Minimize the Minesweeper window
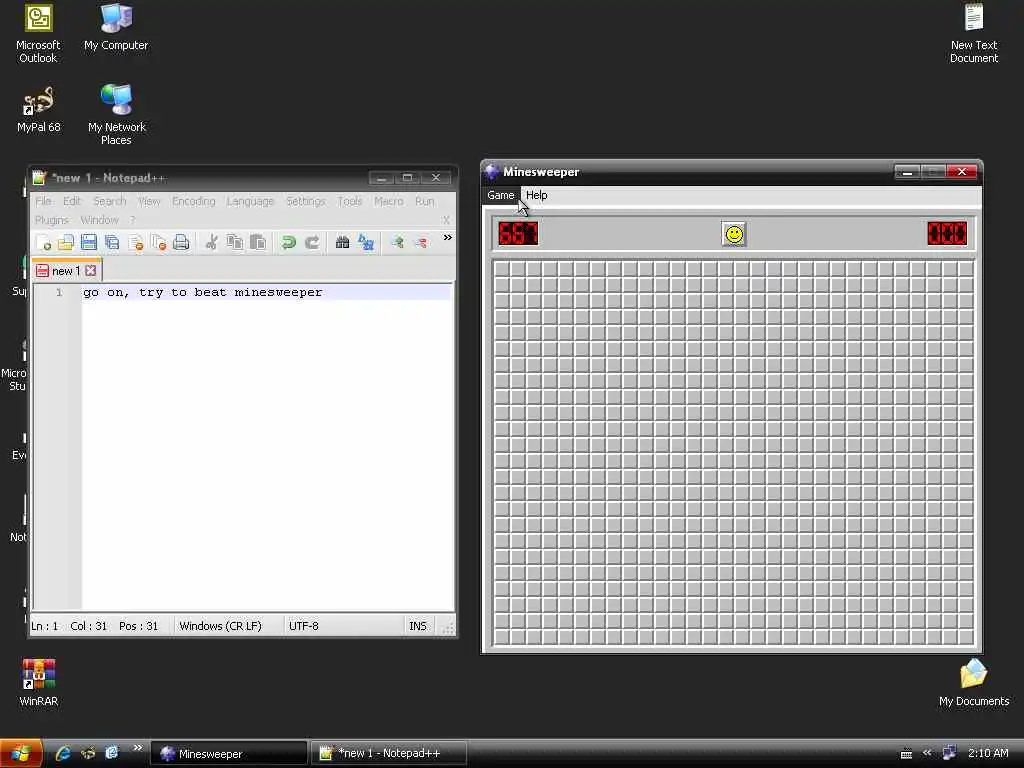This screenshot has height=768, width=1024. 907,172
